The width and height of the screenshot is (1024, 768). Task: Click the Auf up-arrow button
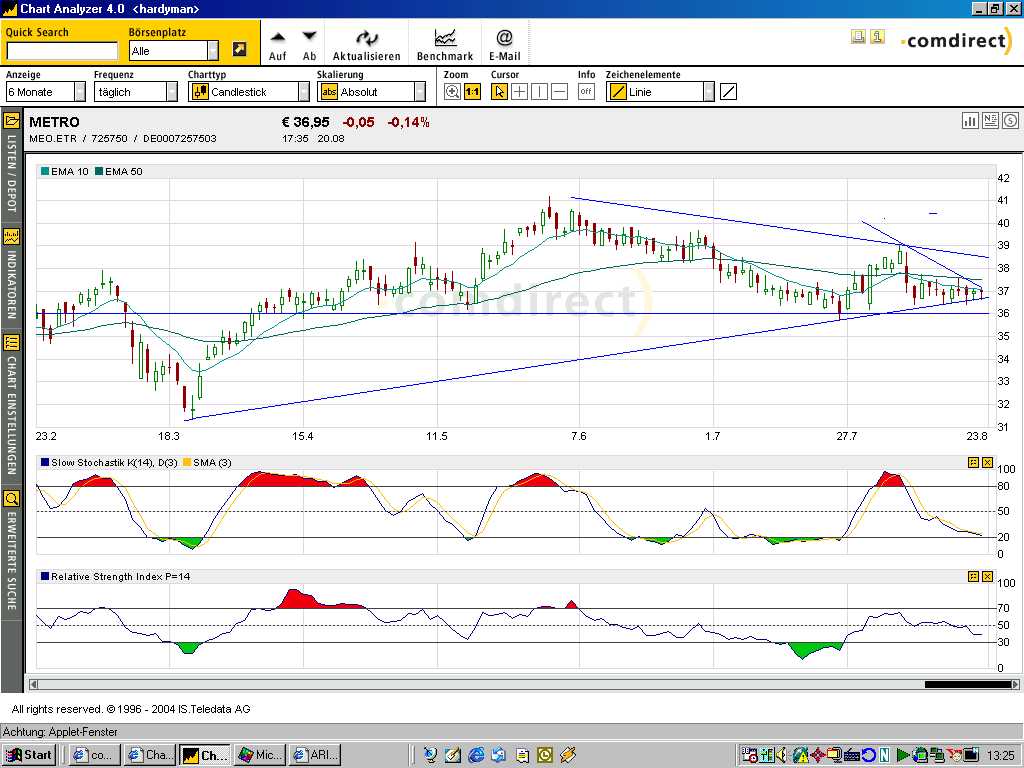[x=277, y=38]
